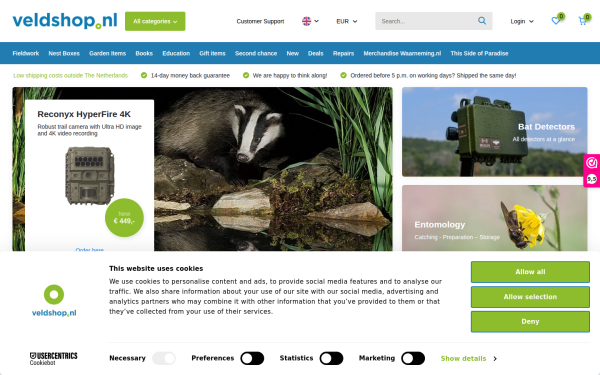Viewport: 600px width, 375px height.
Task: Open the Deals menu item
Action: [316, 53]
